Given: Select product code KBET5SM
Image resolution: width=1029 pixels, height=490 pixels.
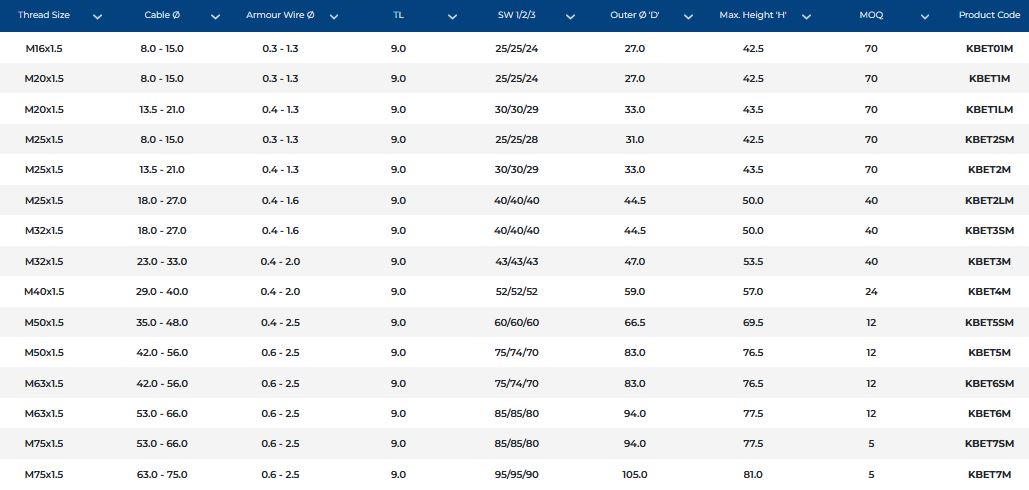Looking at the screenshot, I should [x=989, y=323].
